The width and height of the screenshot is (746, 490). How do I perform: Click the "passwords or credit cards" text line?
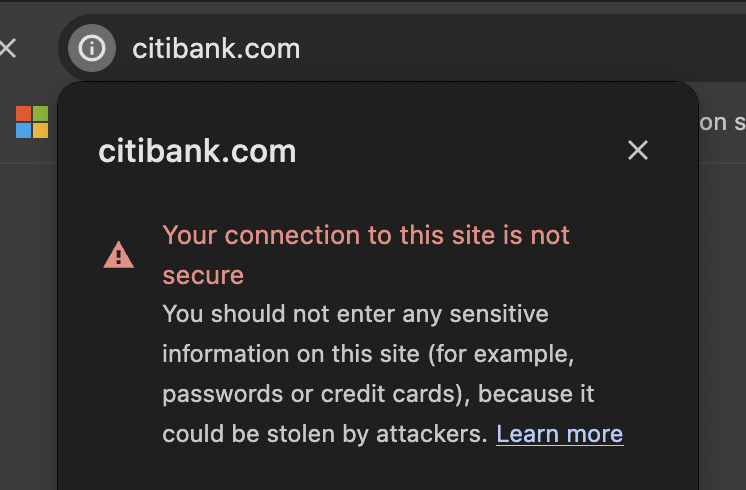click(x=378, y=394)
